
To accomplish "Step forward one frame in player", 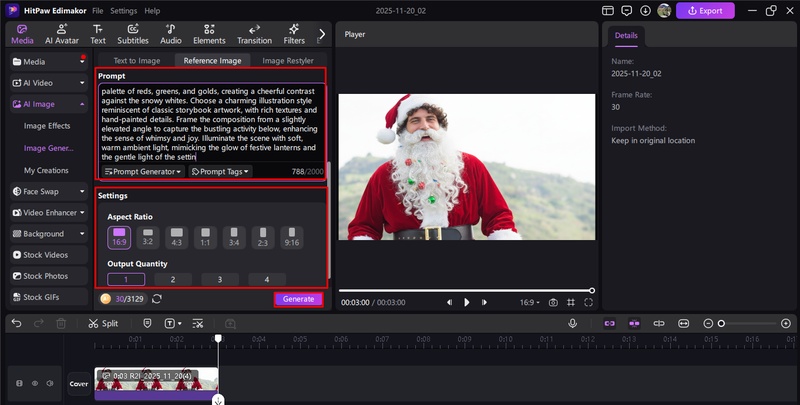I will [484, 302].
